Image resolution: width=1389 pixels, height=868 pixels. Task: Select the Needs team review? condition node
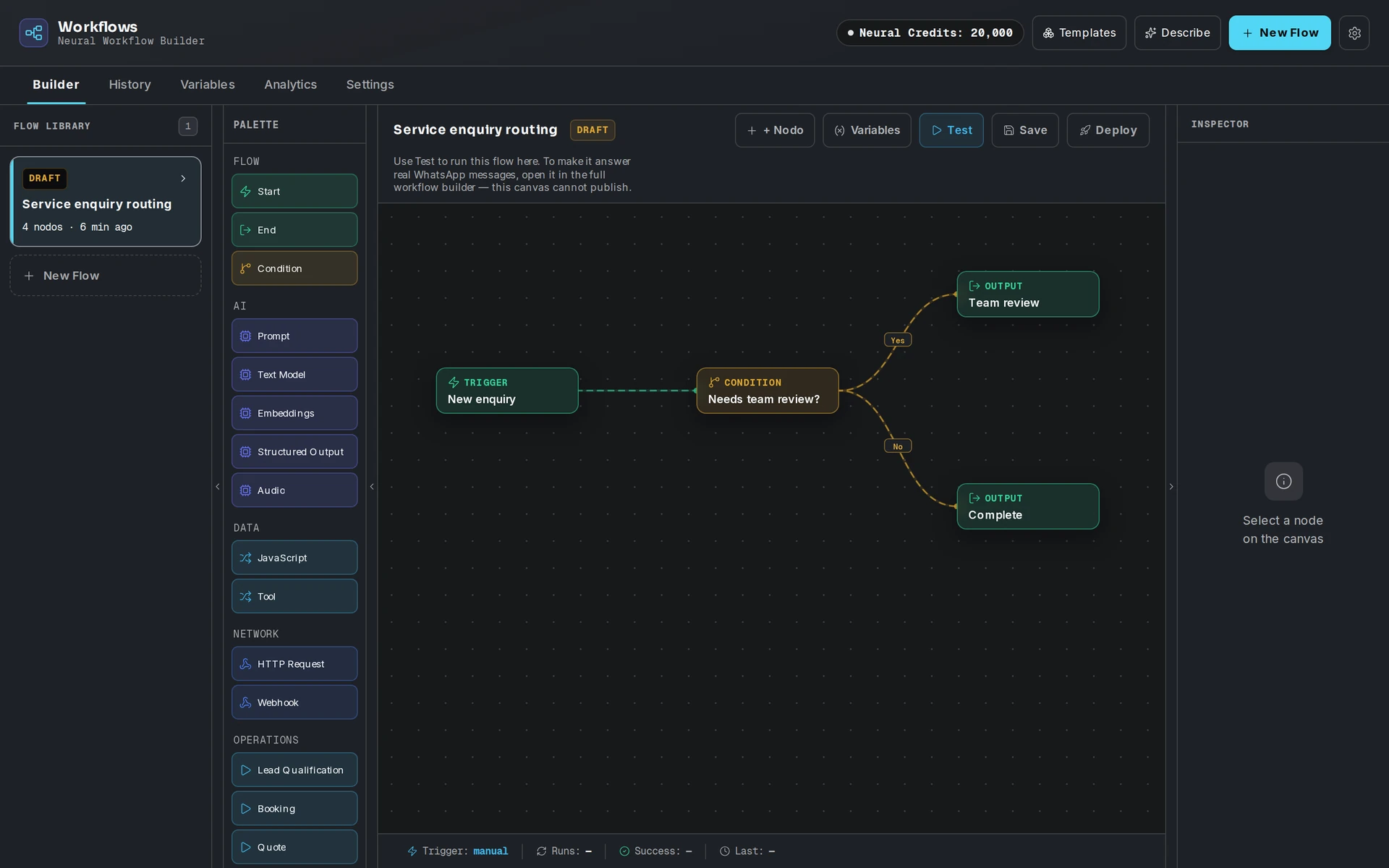767,391
